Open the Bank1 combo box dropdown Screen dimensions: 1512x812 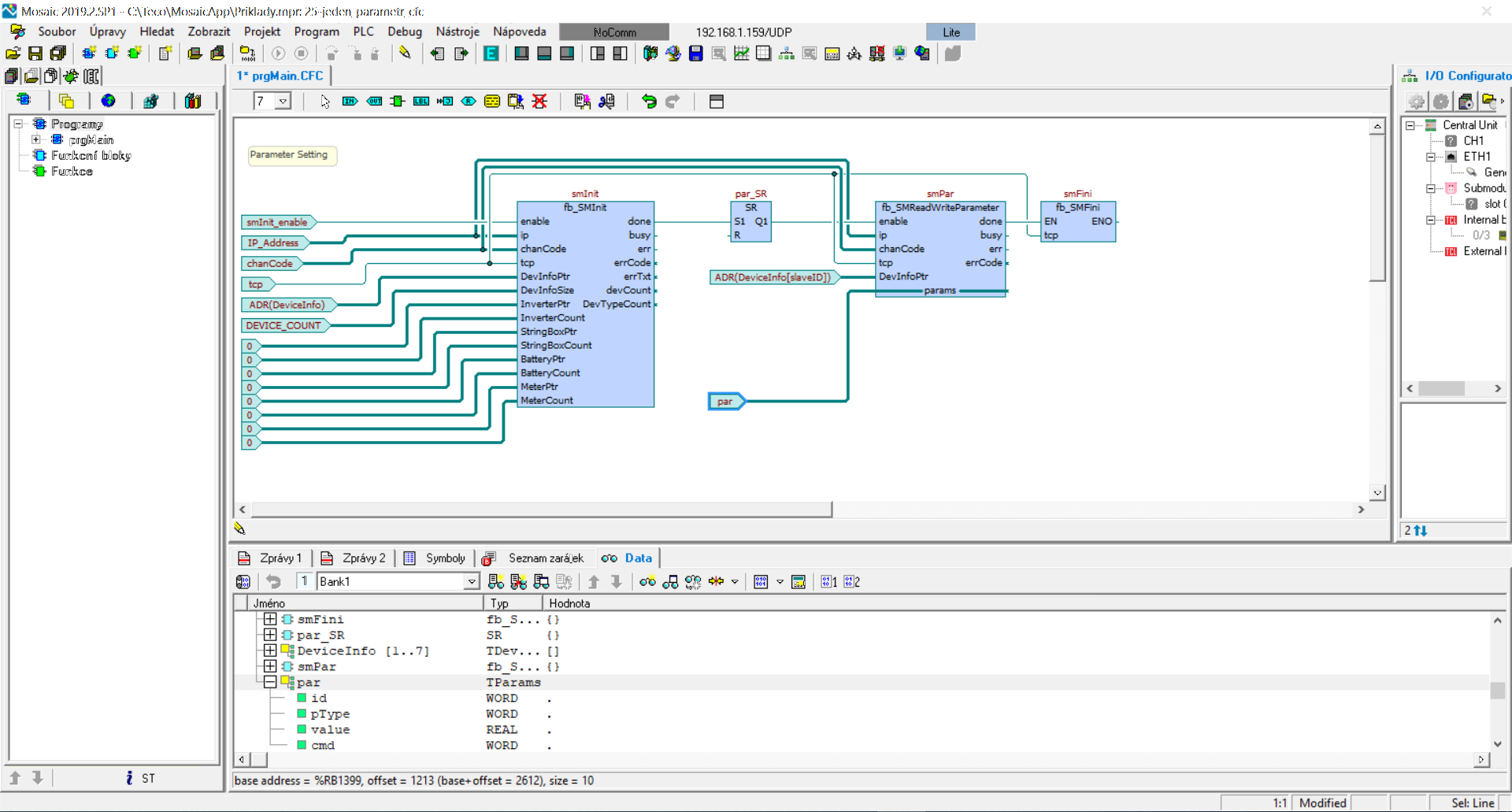472,582
